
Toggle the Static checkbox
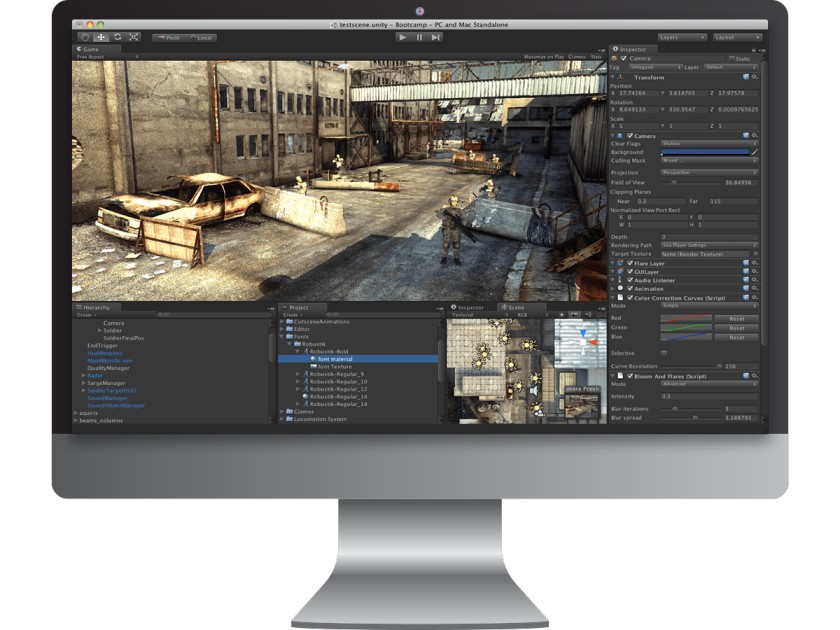732,58
